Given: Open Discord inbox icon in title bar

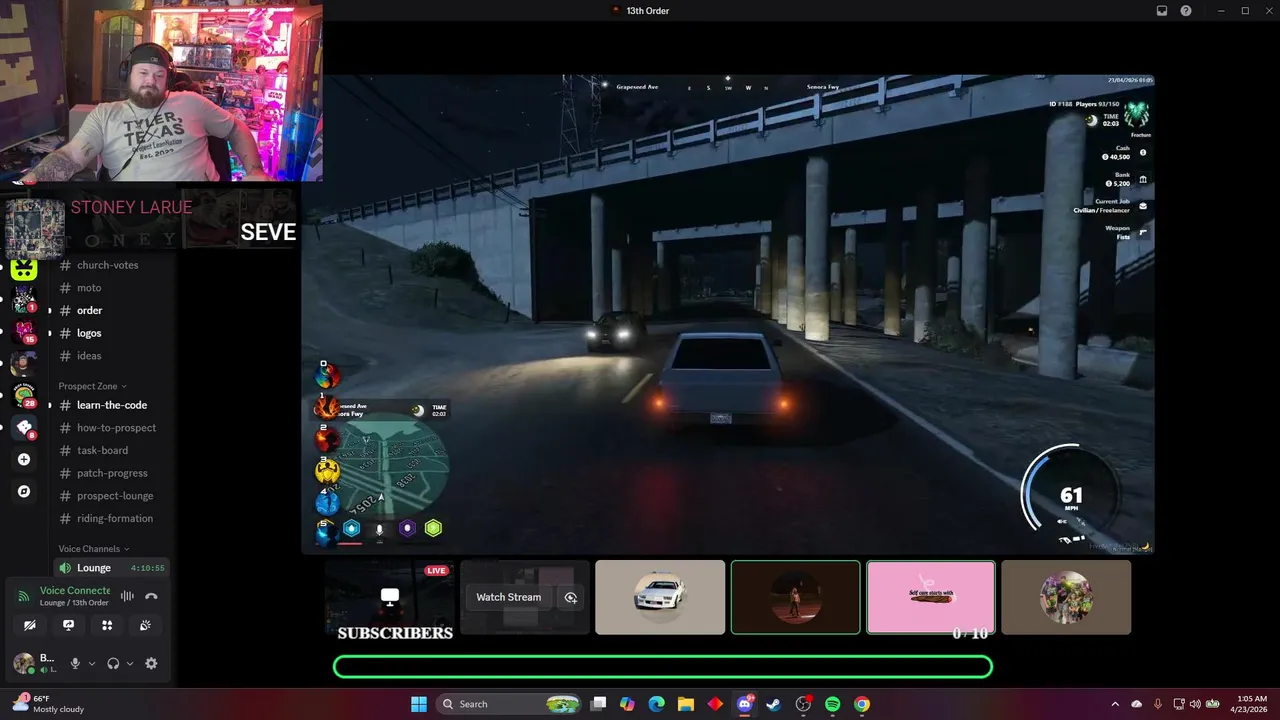Looking at the screenshot, I should pos(1162,10).
